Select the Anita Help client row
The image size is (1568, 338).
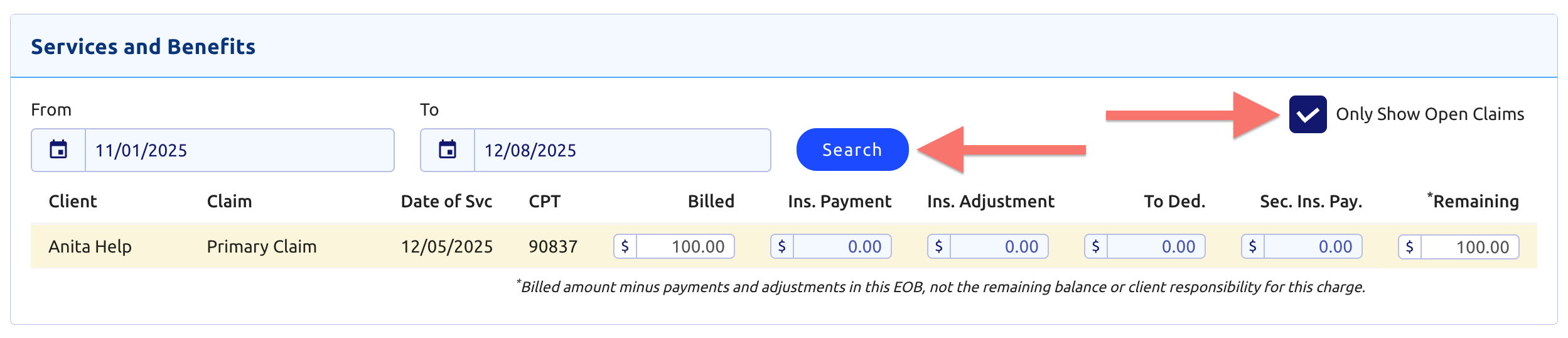pyautogui.click(x=783, y=246)
